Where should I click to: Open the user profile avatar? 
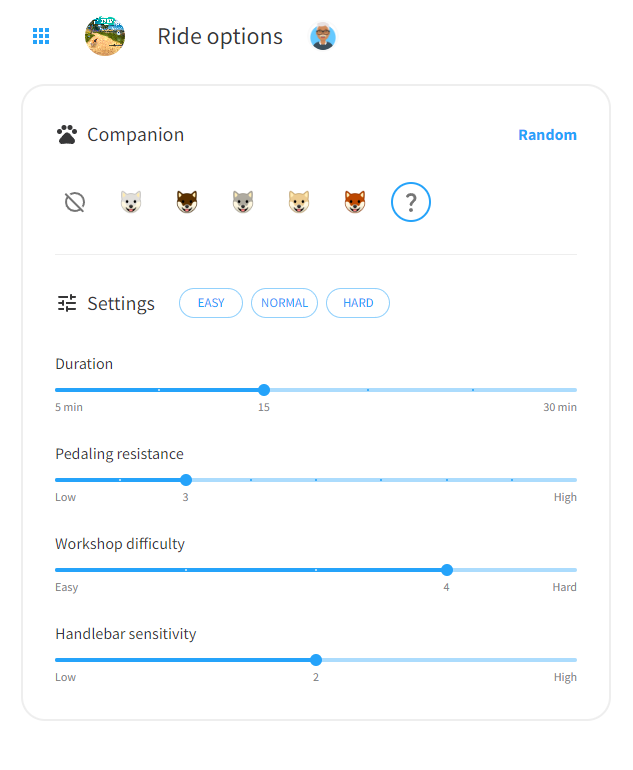tap(323, 37)
